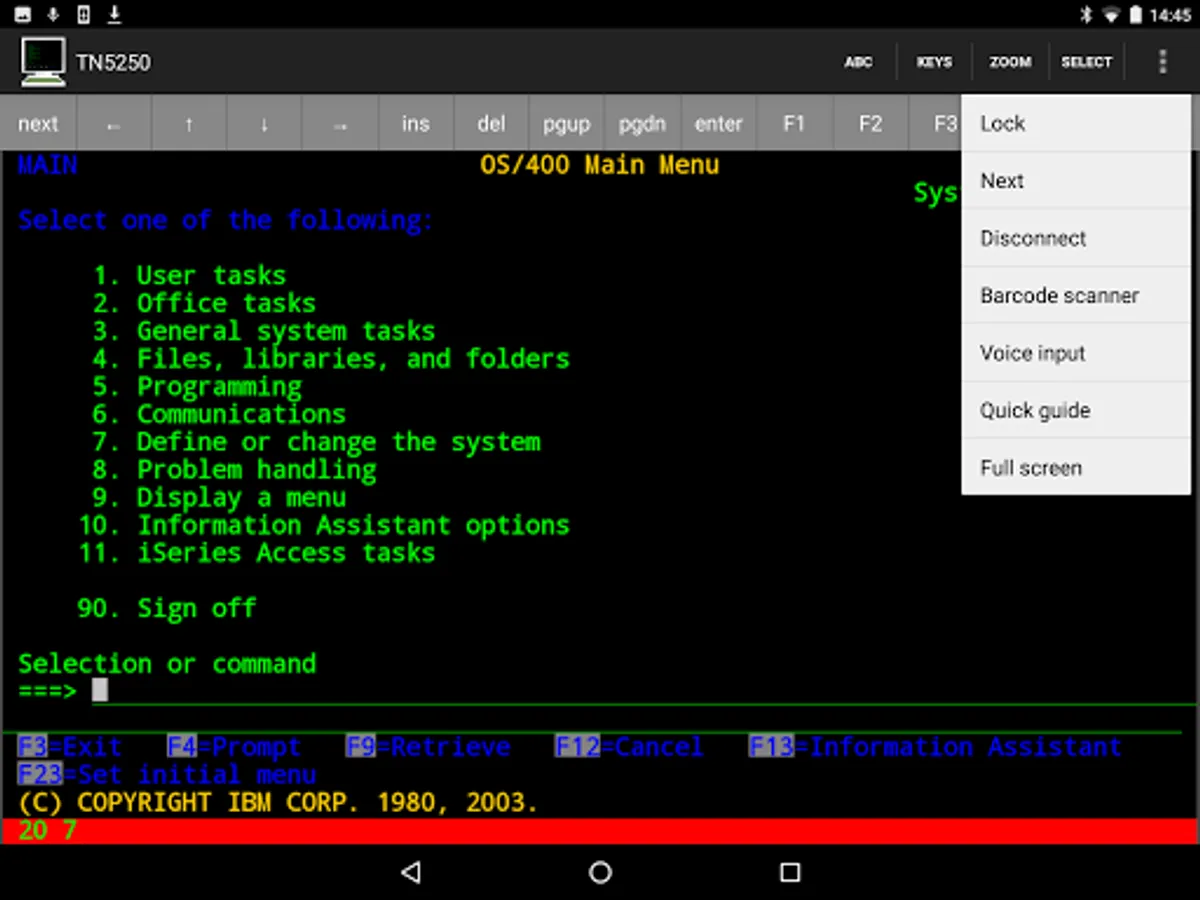Select Lock from the overflow menu
The image size is (1200, 900).
[1076, 124]
